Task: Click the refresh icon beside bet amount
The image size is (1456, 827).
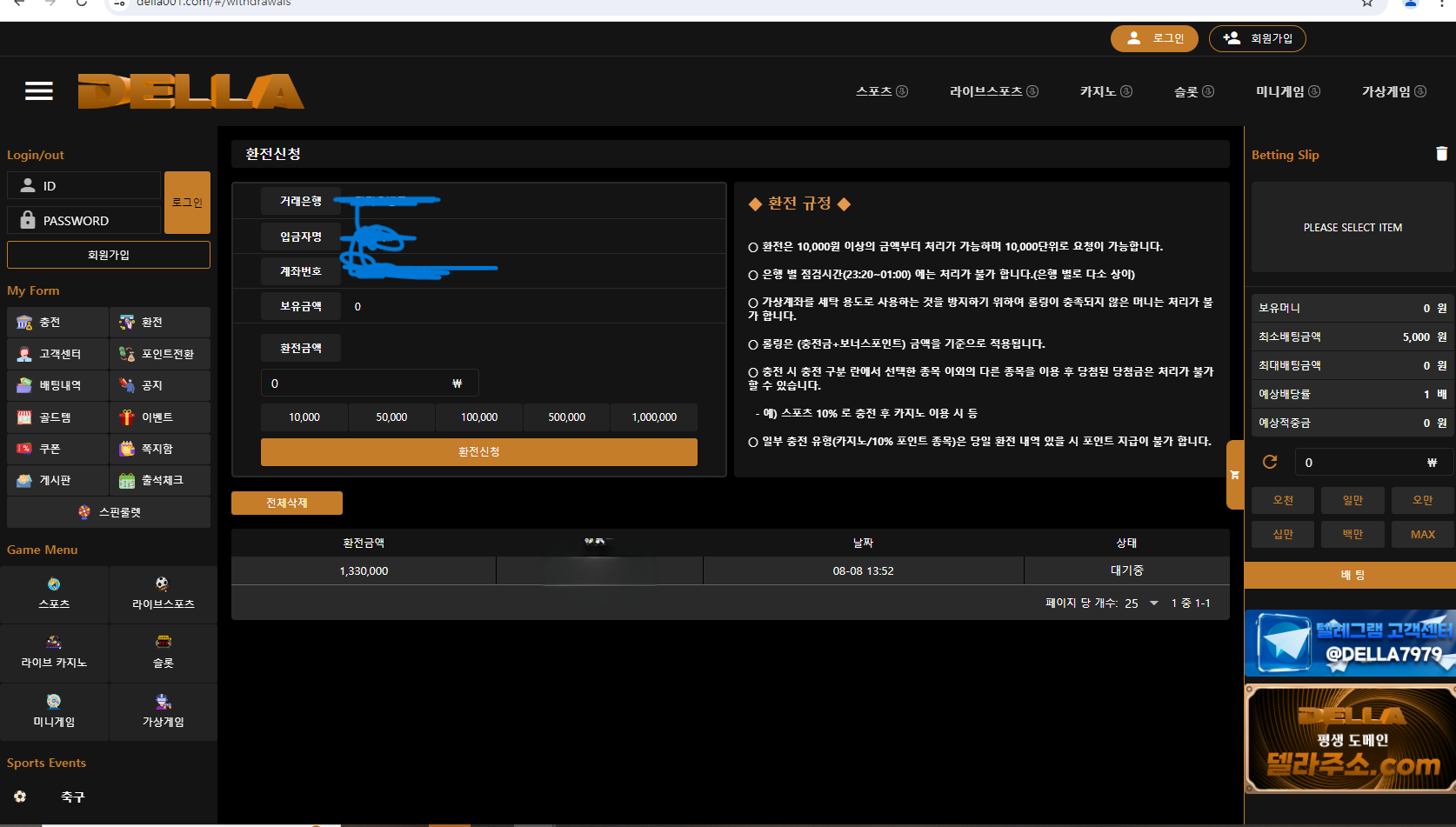Action: (1270, 462)
